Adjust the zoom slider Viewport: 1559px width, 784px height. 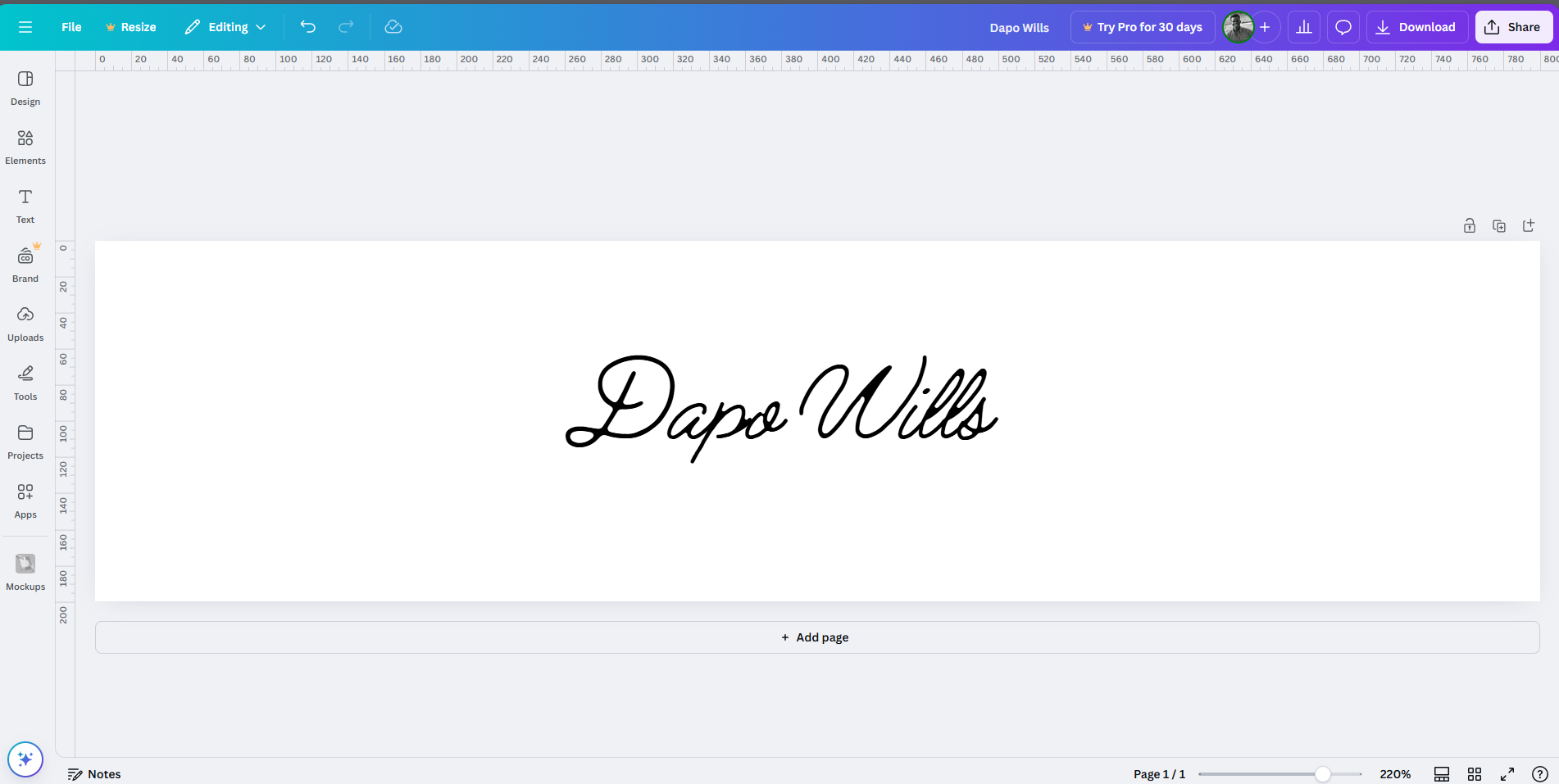pos(1322,773)
